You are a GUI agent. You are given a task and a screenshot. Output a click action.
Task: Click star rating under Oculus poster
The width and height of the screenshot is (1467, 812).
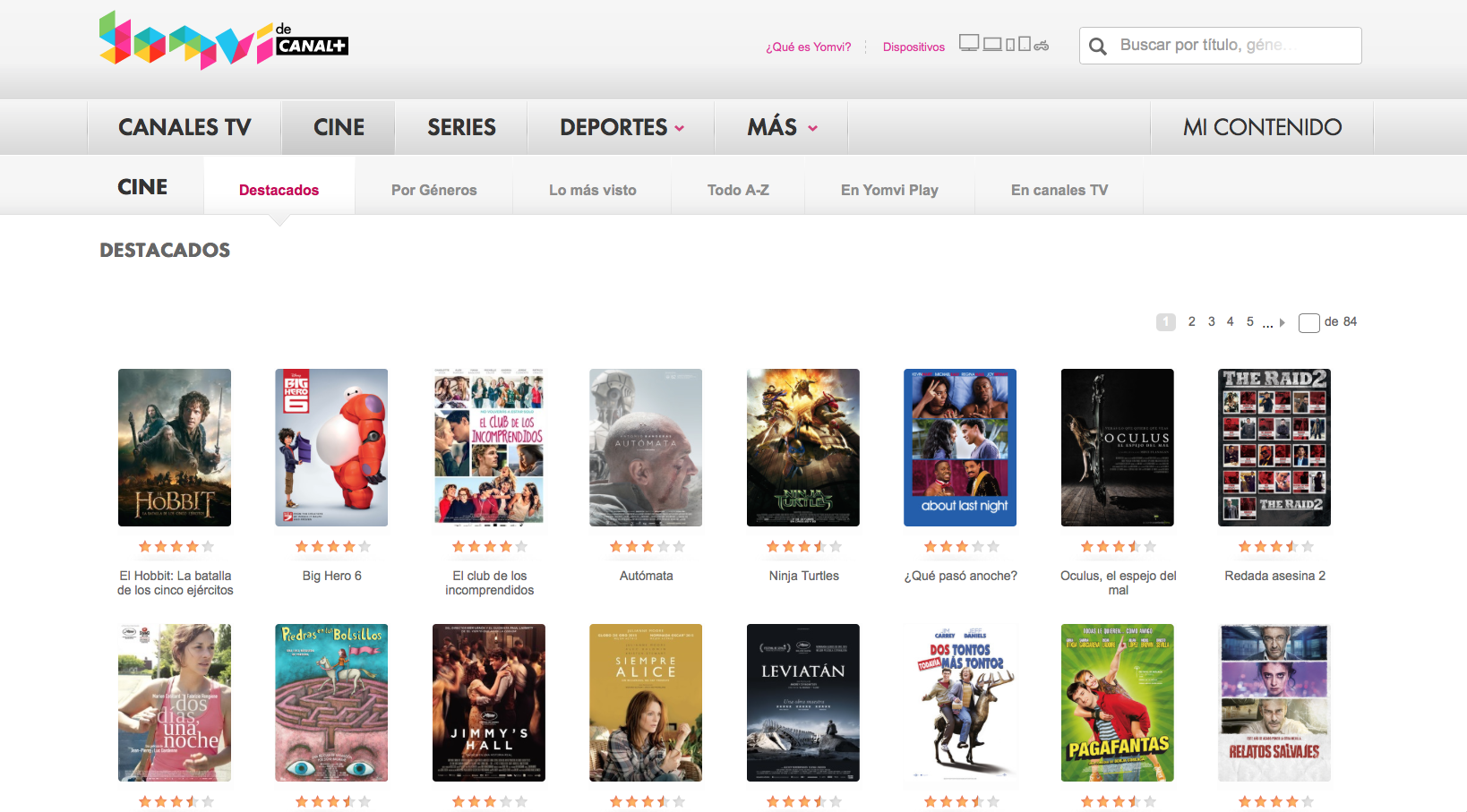tap(1119, 546)
